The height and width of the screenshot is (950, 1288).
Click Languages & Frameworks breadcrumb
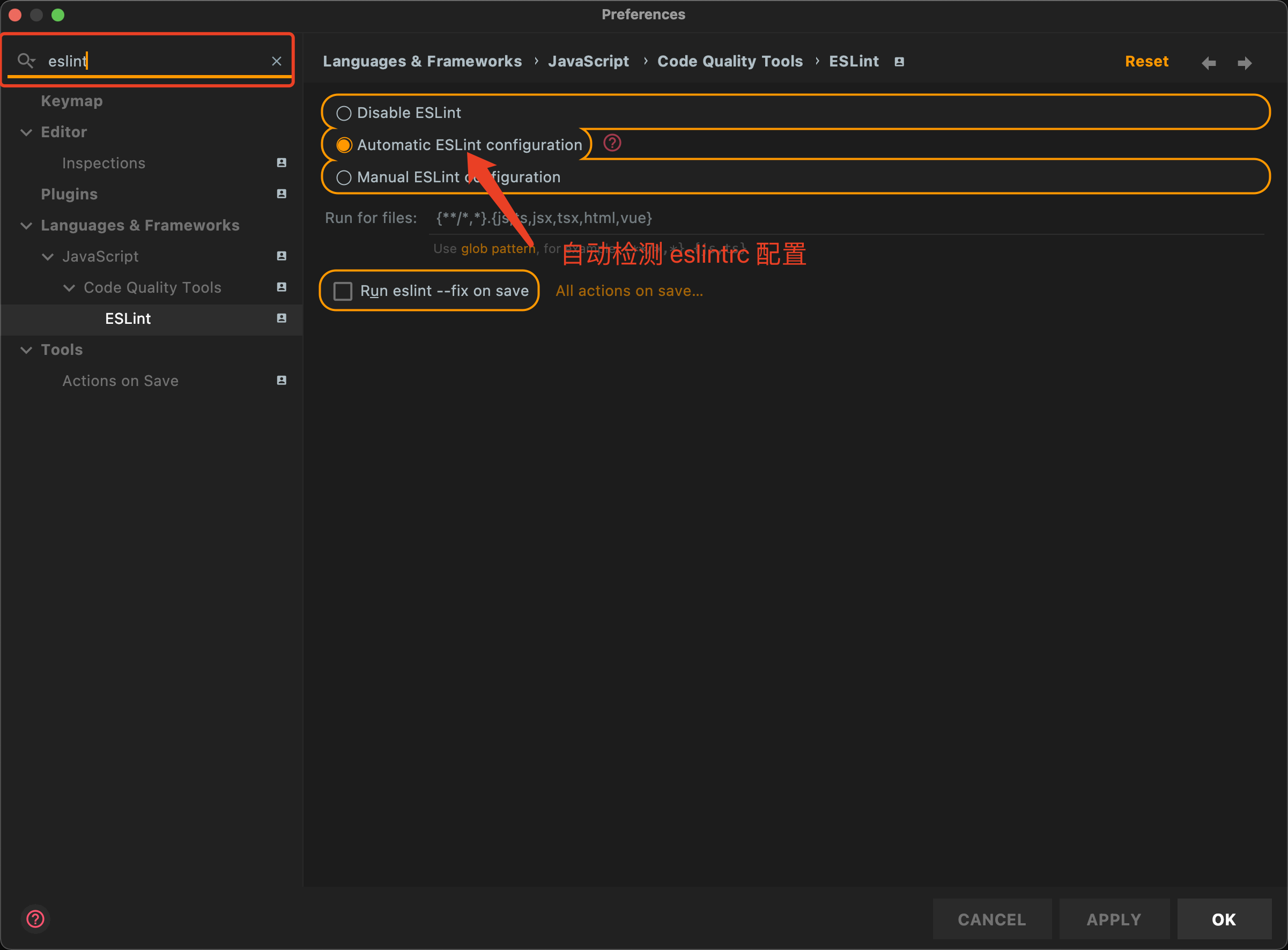click(422, 61)
